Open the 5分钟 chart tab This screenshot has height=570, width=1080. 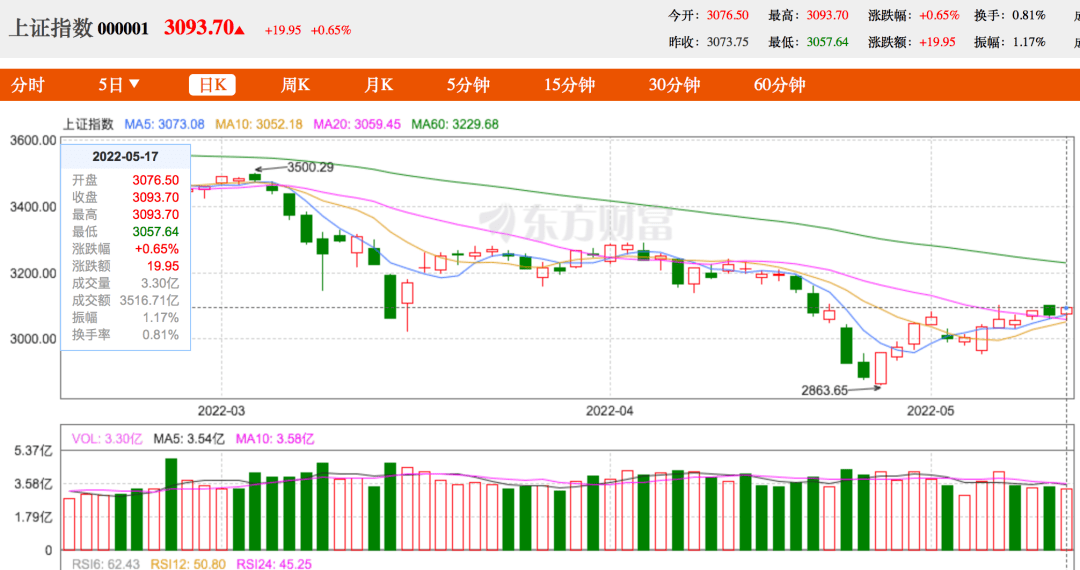(x=468, y=85)
